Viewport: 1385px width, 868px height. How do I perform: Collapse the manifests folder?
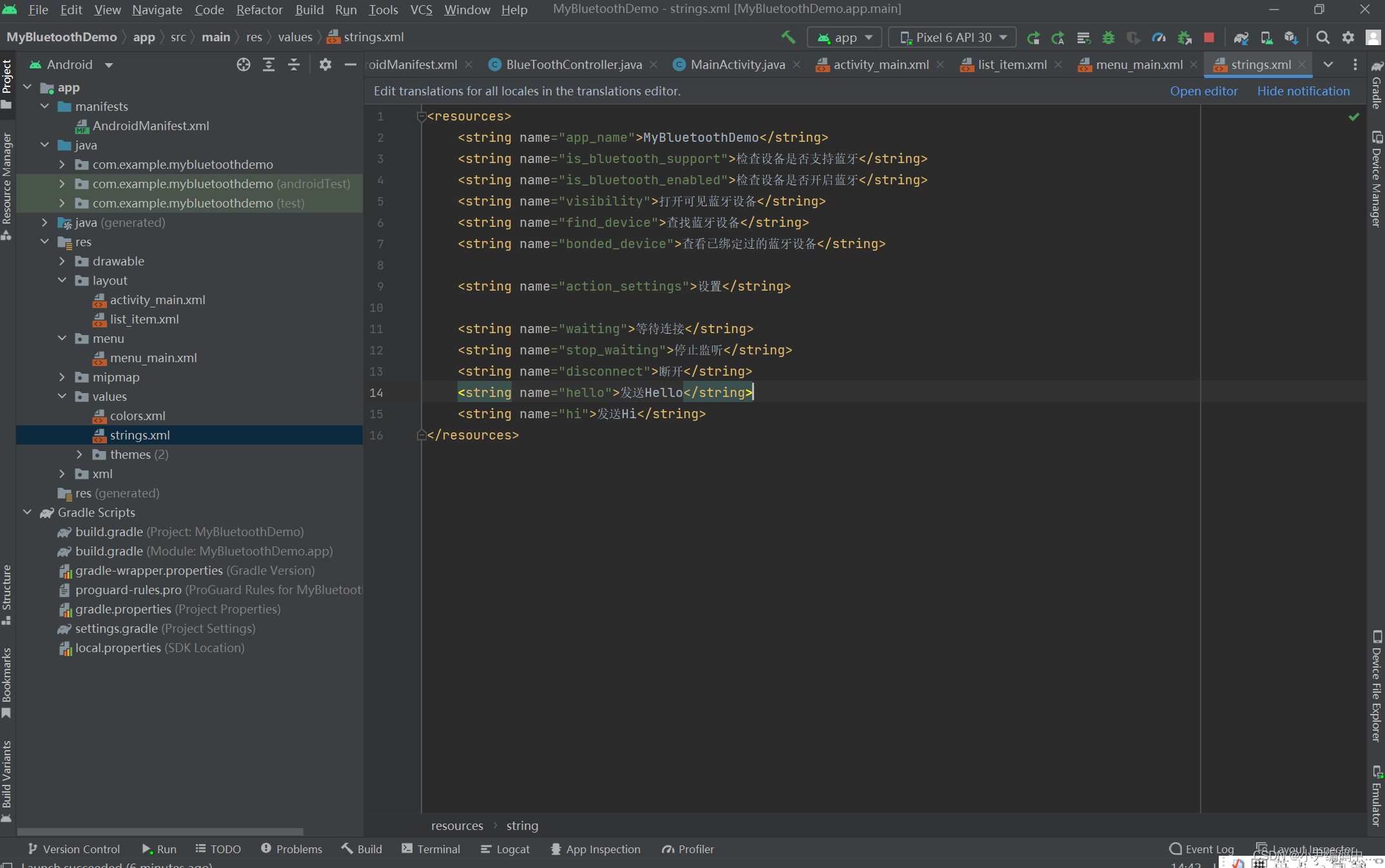(x=44, y=106)
